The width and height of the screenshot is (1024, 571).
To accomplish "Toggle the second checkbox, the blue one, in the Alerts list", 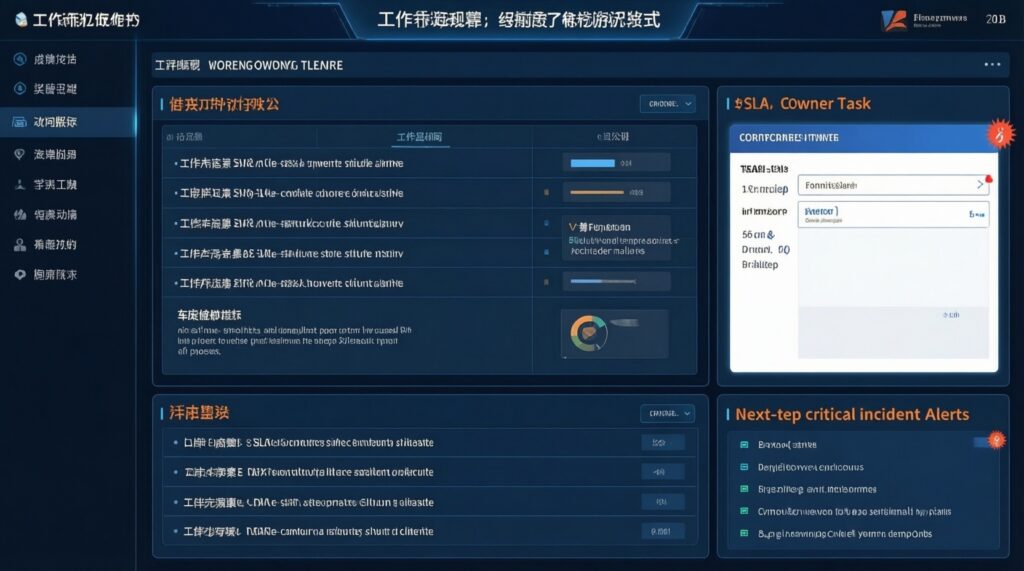I will [x=744, y=467].
